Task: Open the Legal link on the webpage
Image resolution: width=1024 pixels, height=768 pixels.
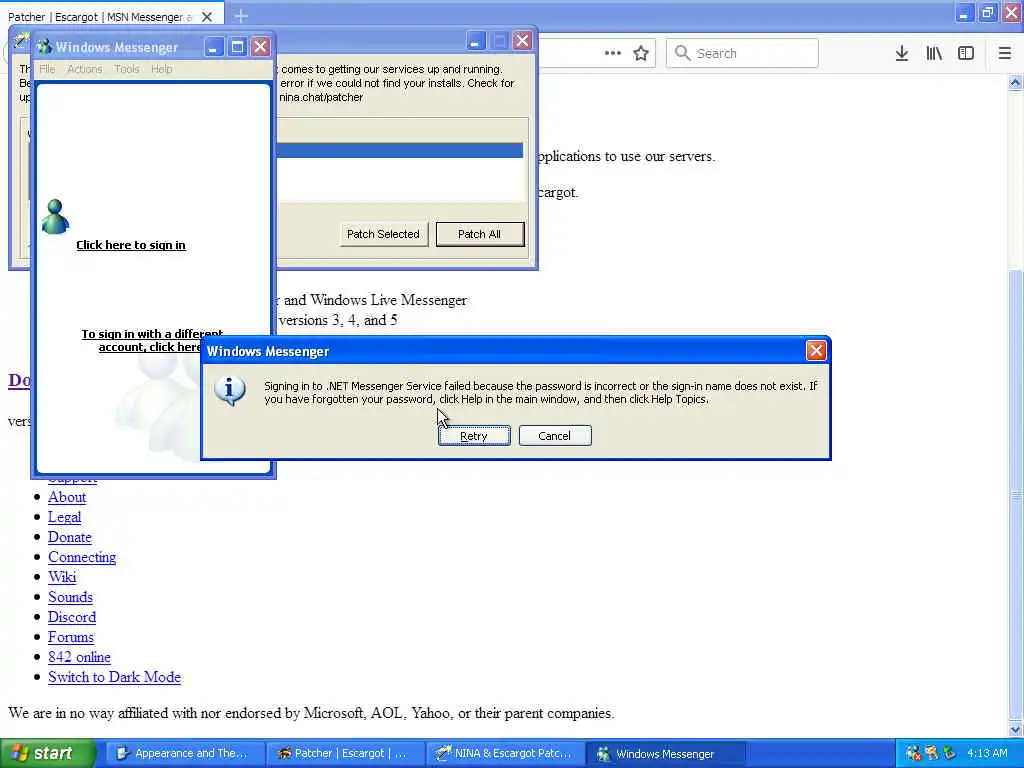Action: pos(65,517)
